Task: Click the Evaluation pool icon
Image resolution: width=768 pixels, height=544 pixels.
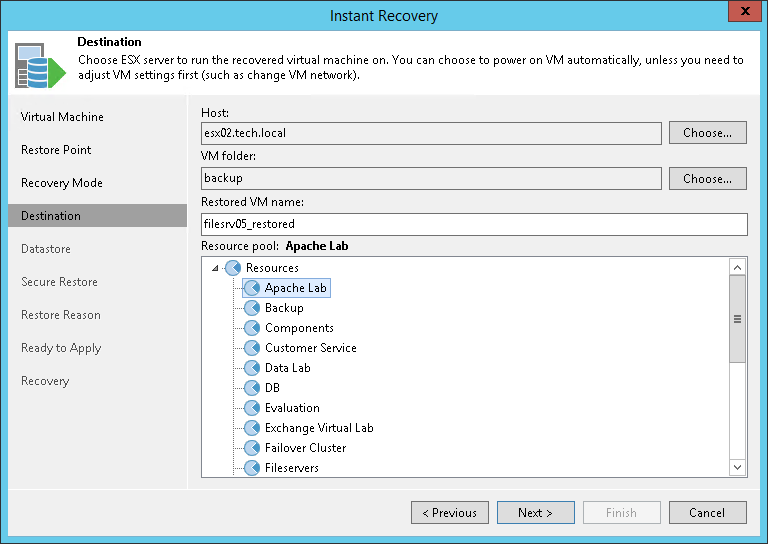Action: pos(252,408)
